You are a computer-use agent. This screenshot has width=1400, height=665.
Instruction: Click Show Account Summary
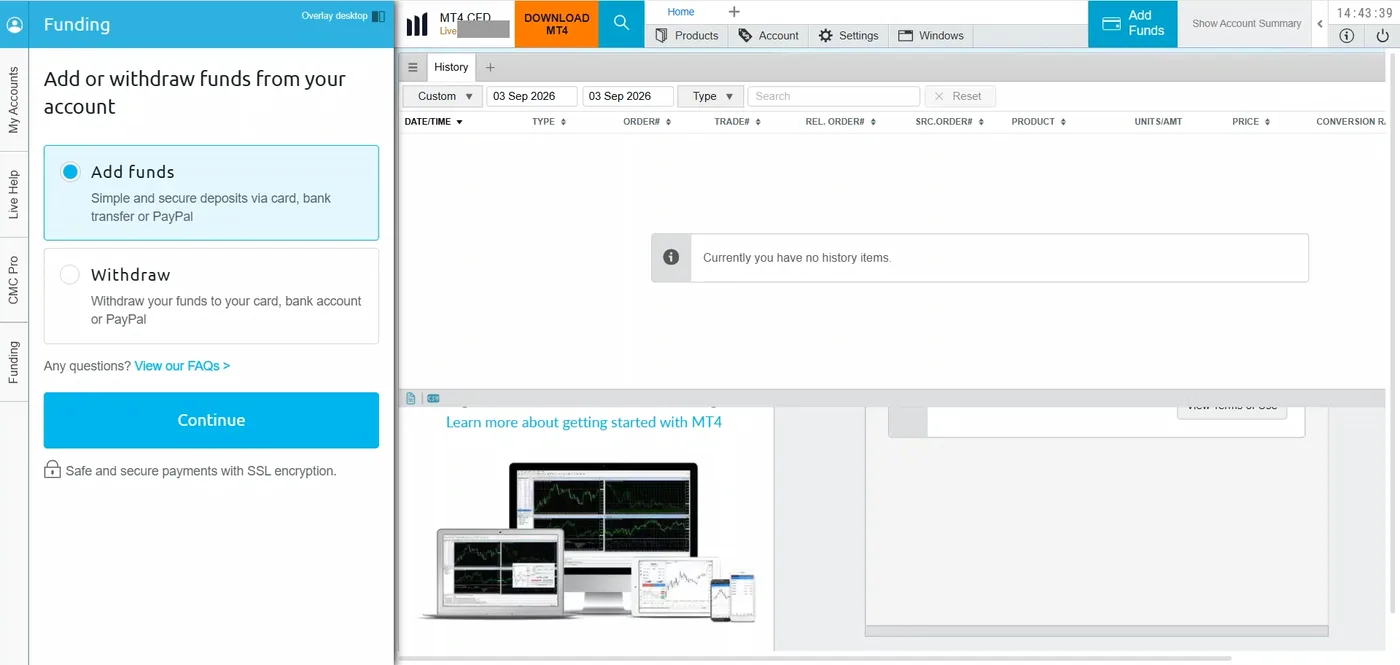click(1247, 24)
